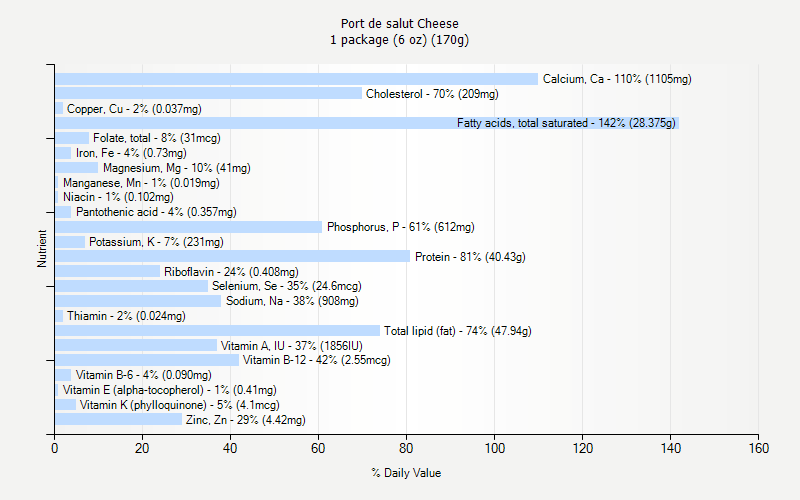This screenshot has height=500, width=800.
Task: Select the Vitamin B-12 bar label
Action: tap(316, 360)
